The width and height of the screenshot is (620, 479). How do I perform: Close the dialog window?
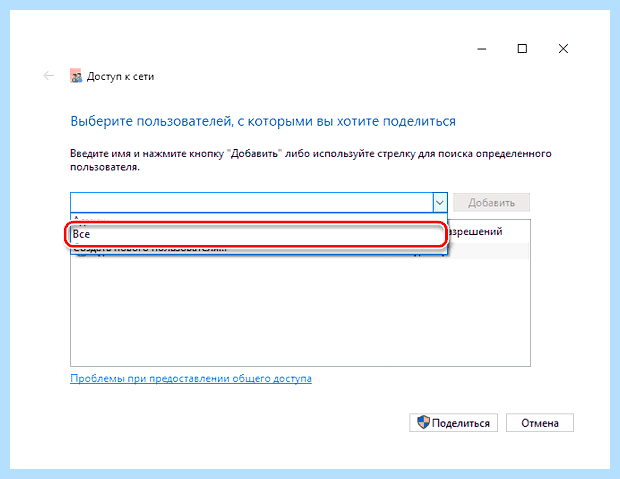point(563,49)
